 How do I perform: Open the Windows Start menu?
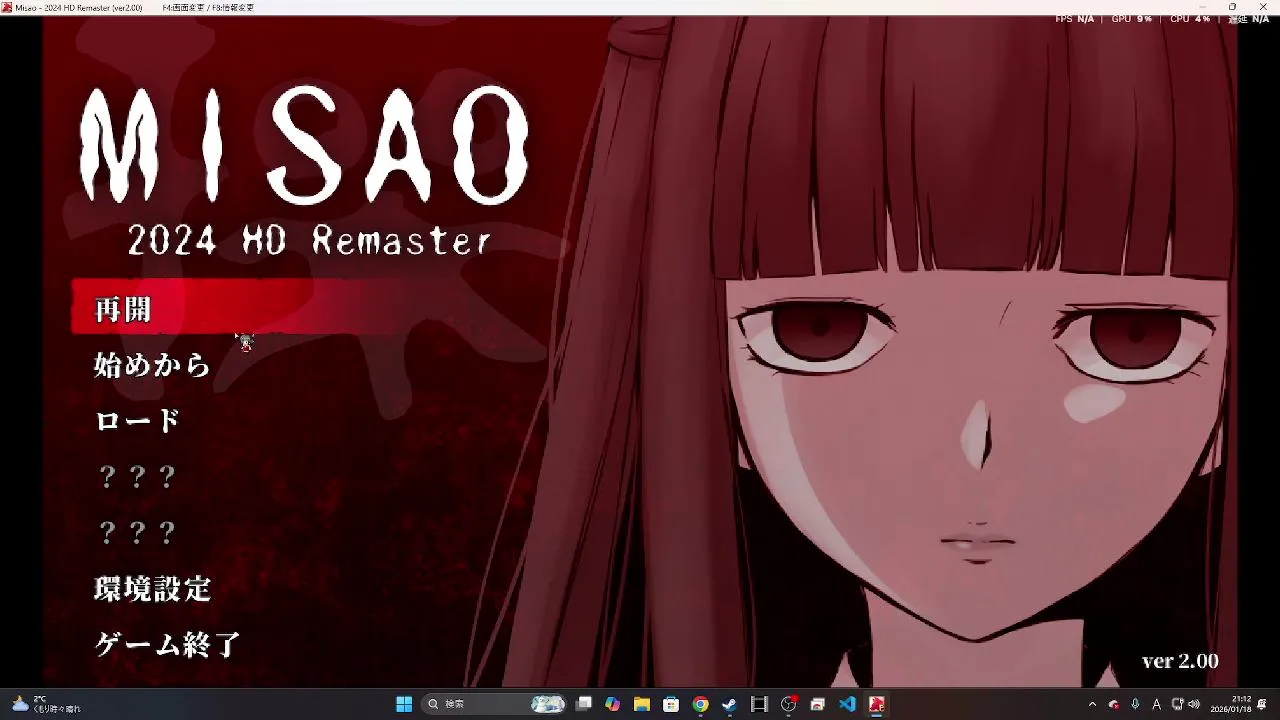click(404, 704)
